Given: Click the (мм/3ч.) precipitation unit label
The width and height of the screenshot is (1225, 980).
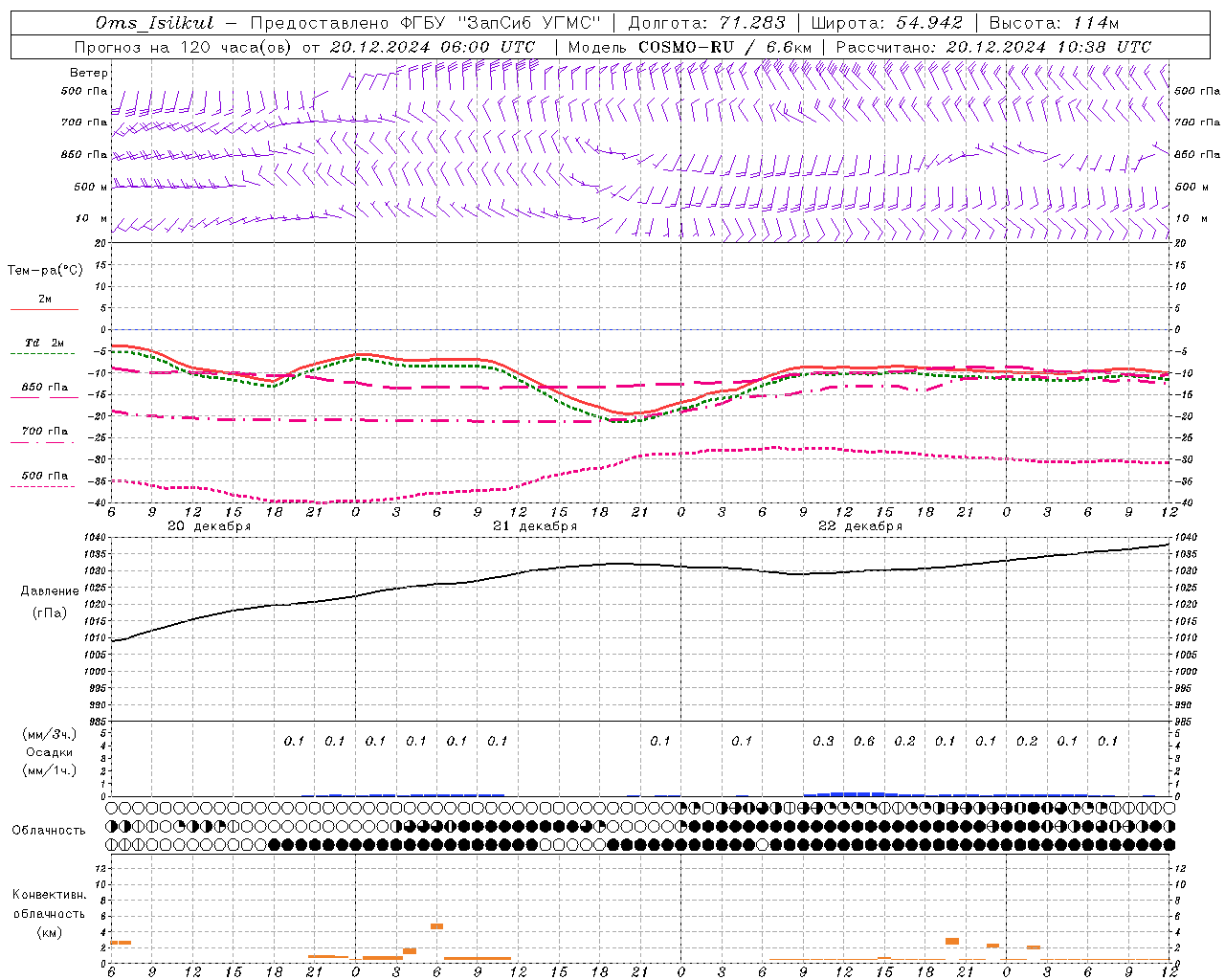Looking at the screenshot, I should (49, 734).
